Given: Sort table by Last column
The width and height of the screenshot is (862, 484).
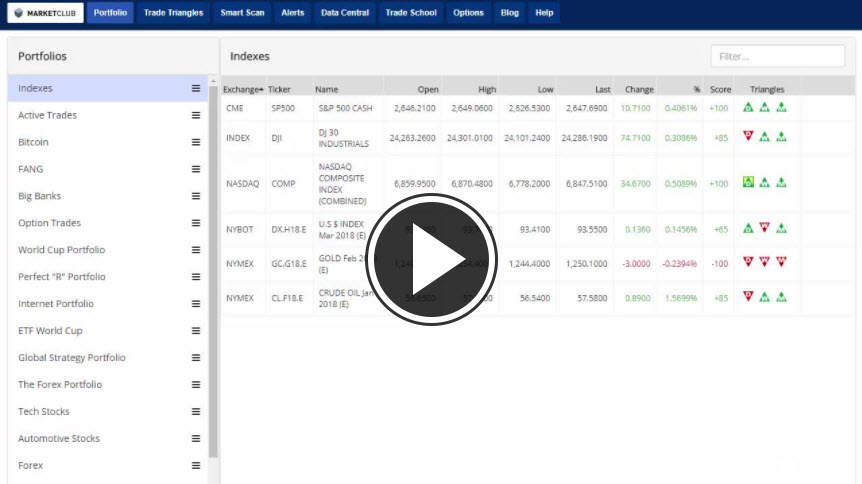Looking at the screenshot, I should point(603,89).
